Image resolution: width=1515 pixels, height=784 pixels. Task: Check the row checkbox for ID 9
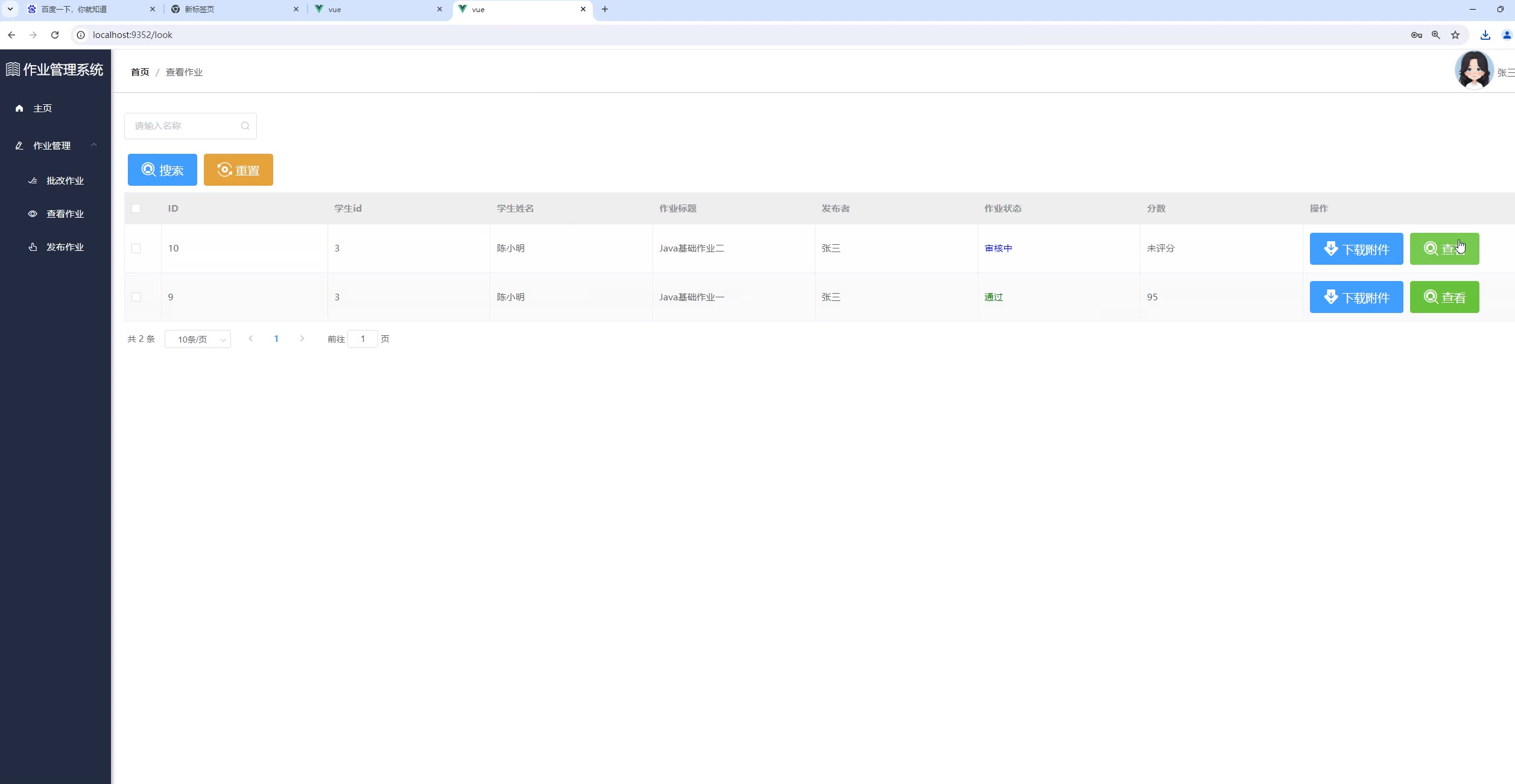click(x=136, y=297)
